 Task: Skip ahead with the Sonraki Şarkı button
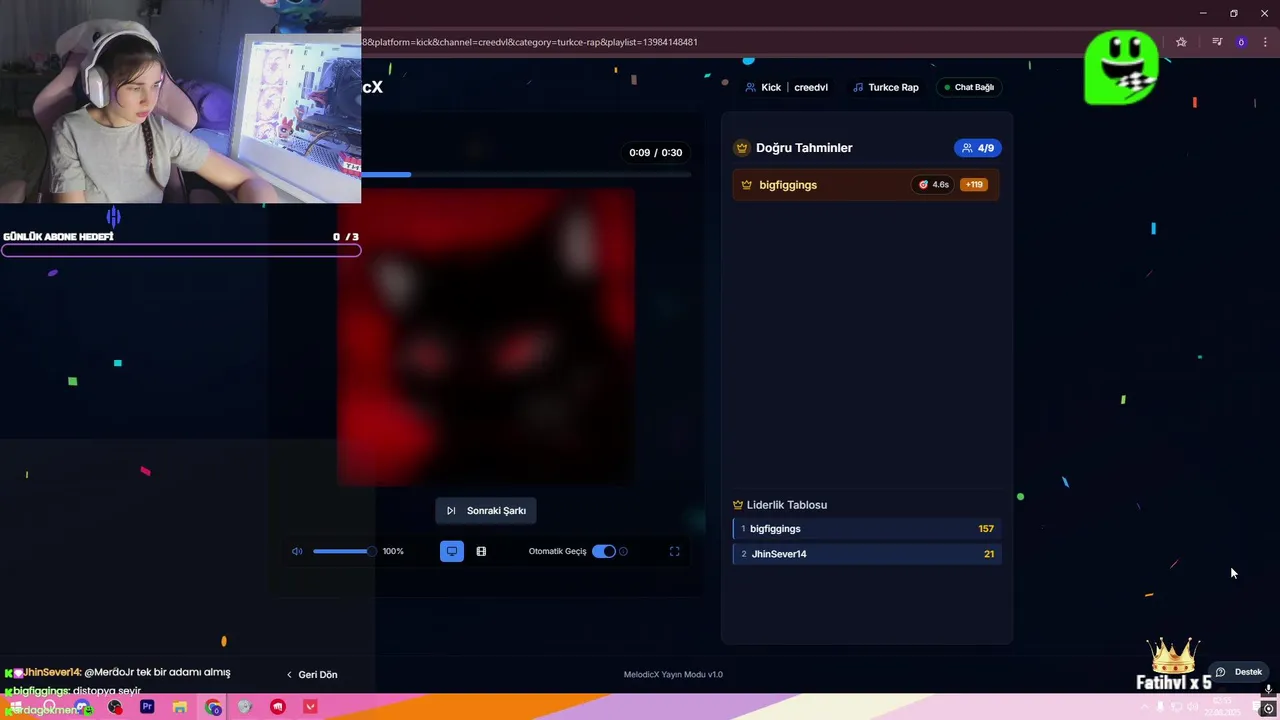tap(486, 511)
